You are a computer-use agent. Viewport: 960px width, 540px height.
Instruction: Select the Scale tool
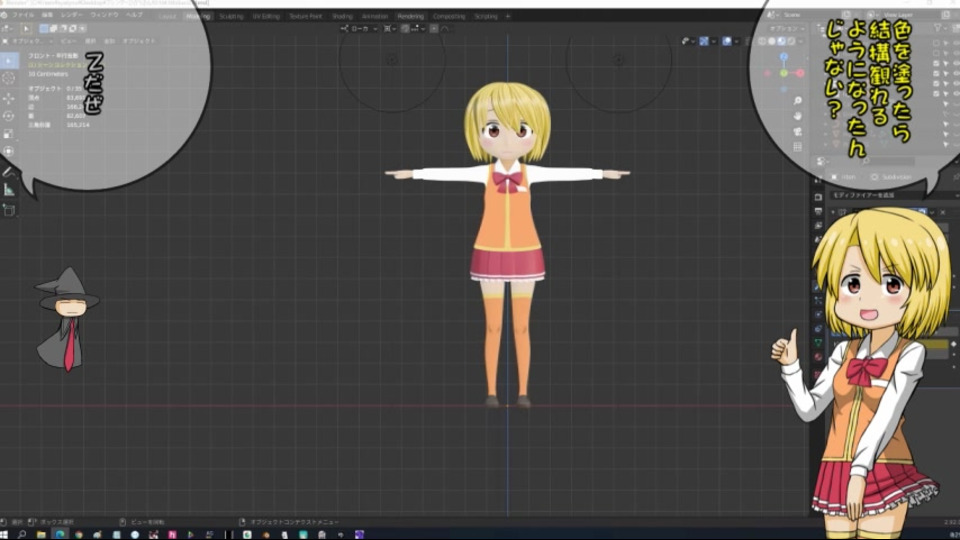[9, 133]
